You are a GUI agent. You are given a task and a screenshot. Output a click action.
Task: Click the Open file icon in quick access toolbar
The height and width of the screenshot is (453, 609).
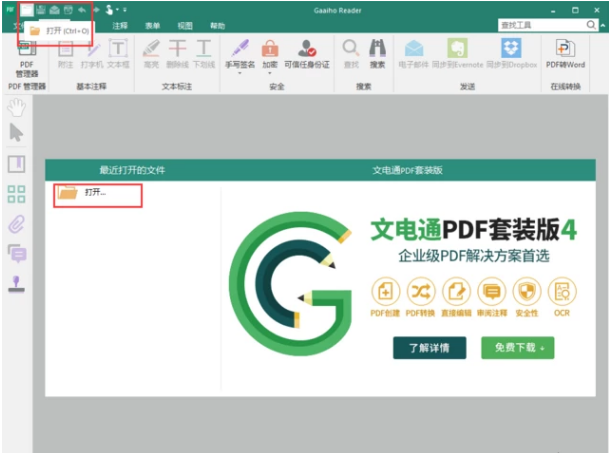[27, 10]
